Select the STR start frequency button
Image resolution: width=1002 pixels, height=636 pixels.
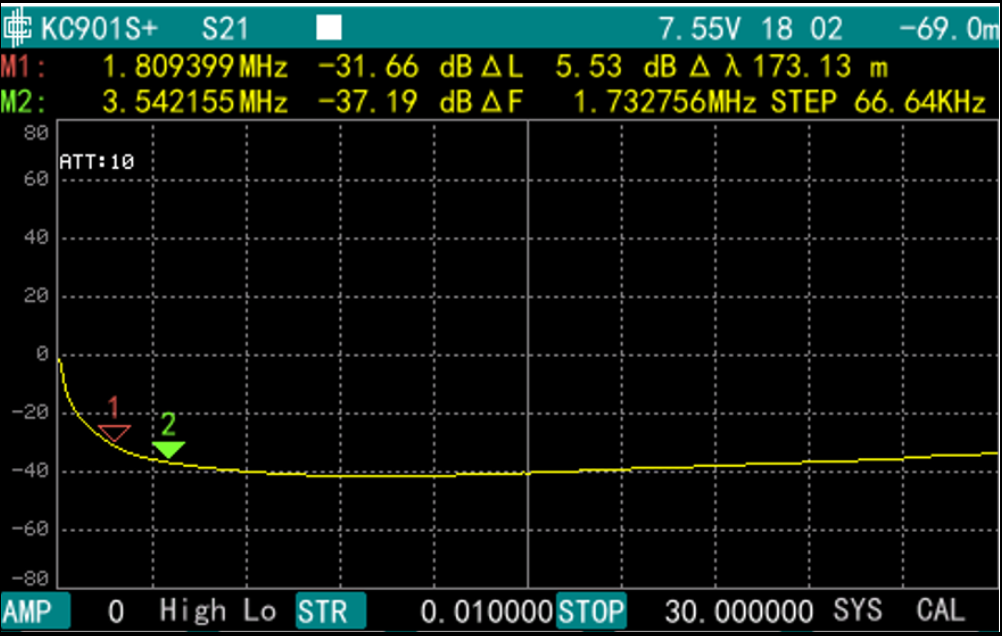330,610
